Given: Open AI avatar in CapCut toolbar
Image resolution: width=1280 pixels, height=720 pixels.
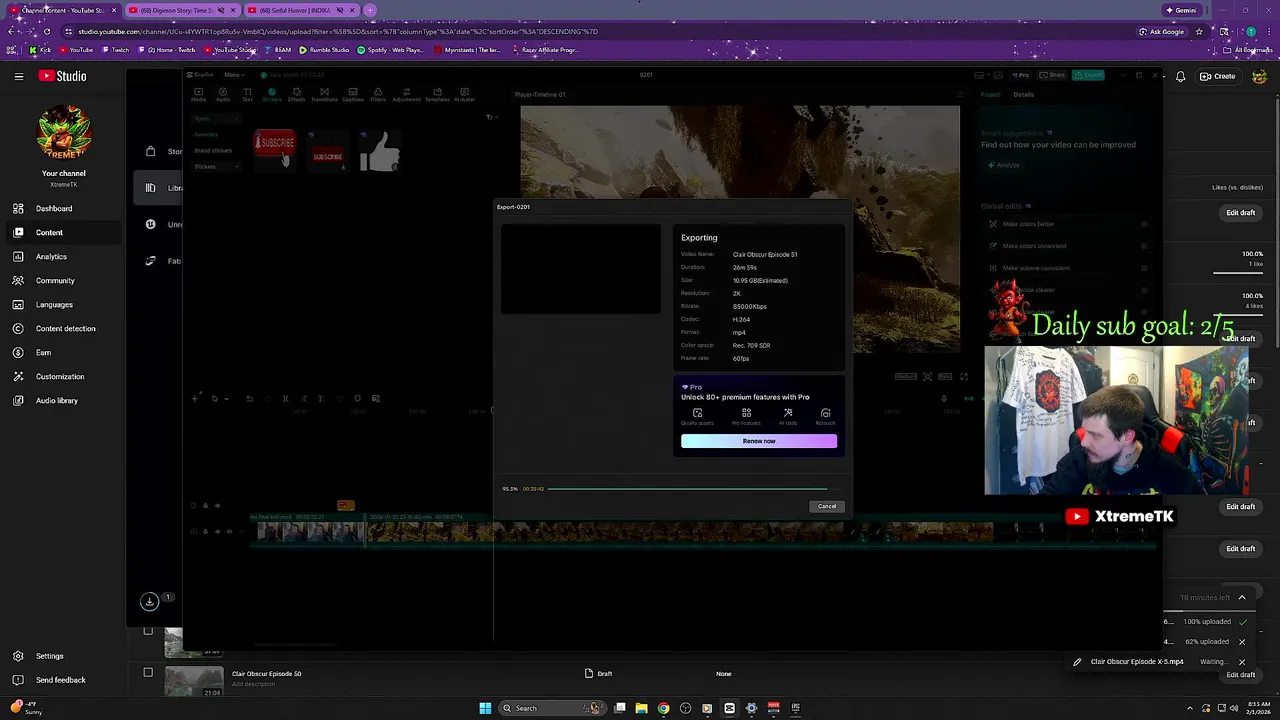Looking at the screenshot, I should point(464,95).
